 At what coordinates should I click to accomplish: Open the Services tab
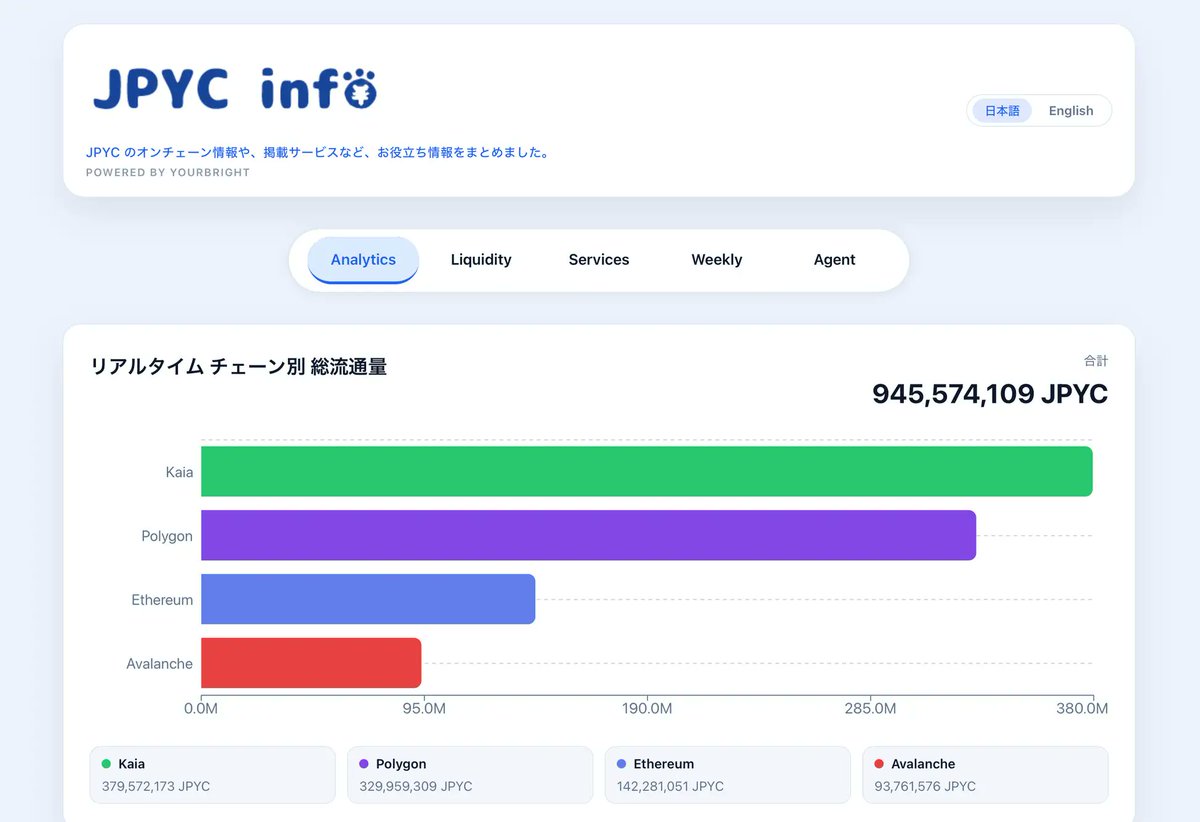tap(599, 260)
